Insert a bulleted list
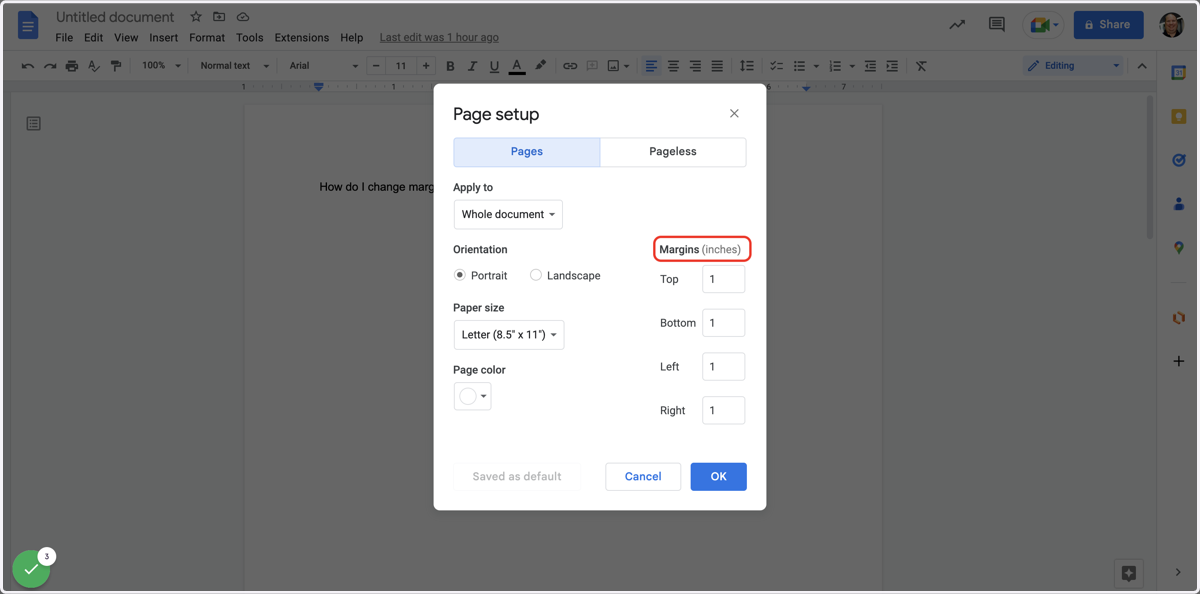 pos(799,66)
